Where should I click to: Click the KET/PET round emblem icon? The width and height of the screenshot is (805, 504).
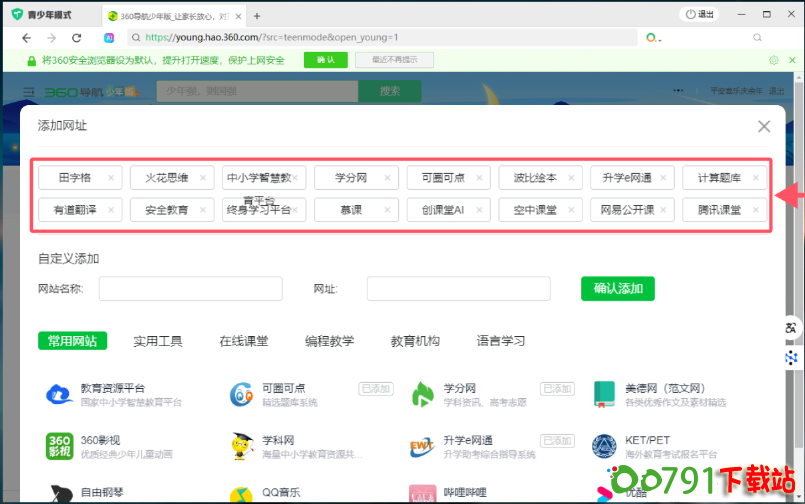[x=604, y=446]
